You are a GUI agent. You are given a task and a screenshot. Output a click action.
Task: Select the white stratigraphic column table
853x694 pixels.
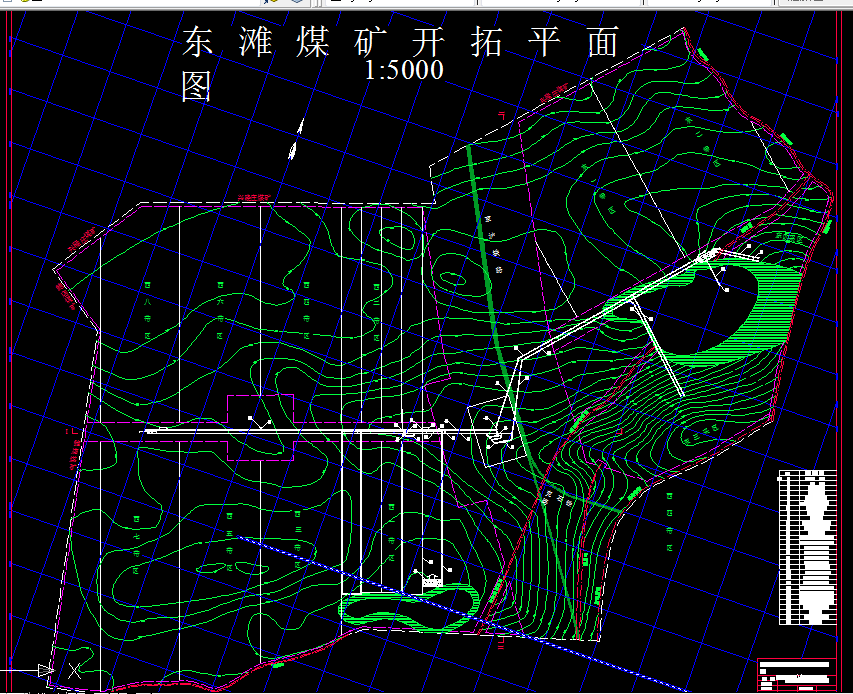[807, 547]
